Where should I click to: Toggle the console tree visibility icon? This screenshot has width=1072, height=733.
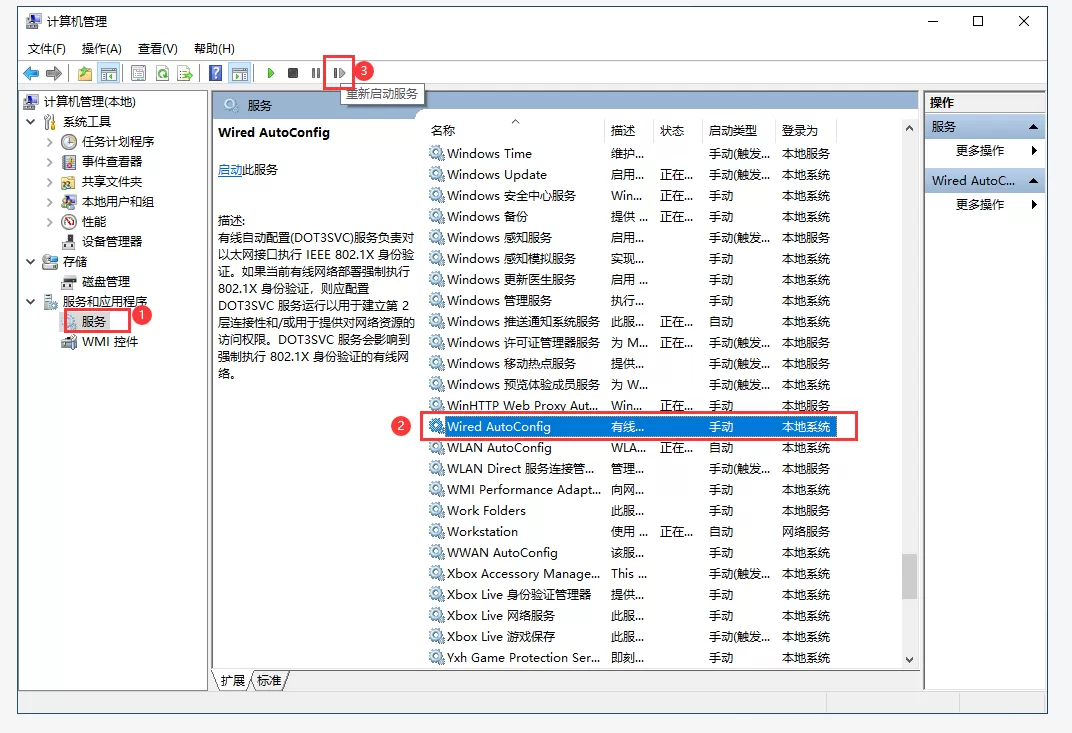coord(107,72)
